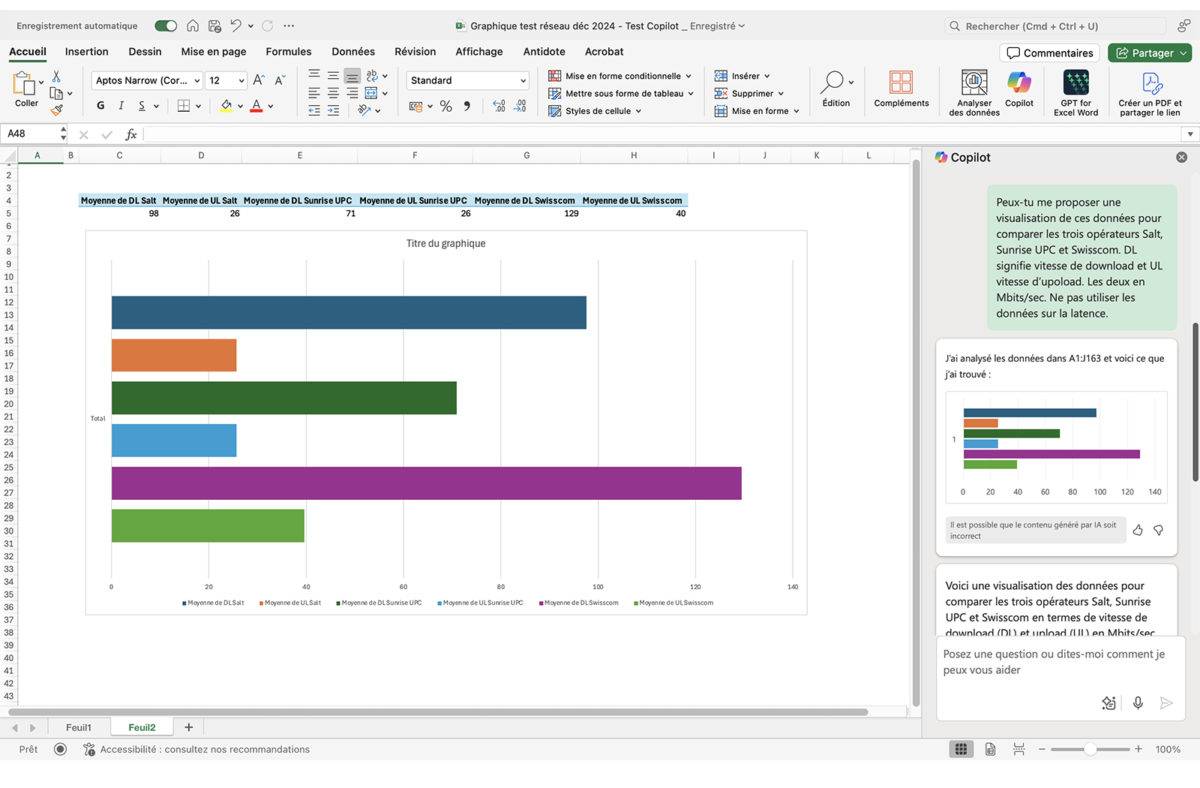1200x788 pixels.
Task: Click the Coller paste icon
Action: point(23,85)
